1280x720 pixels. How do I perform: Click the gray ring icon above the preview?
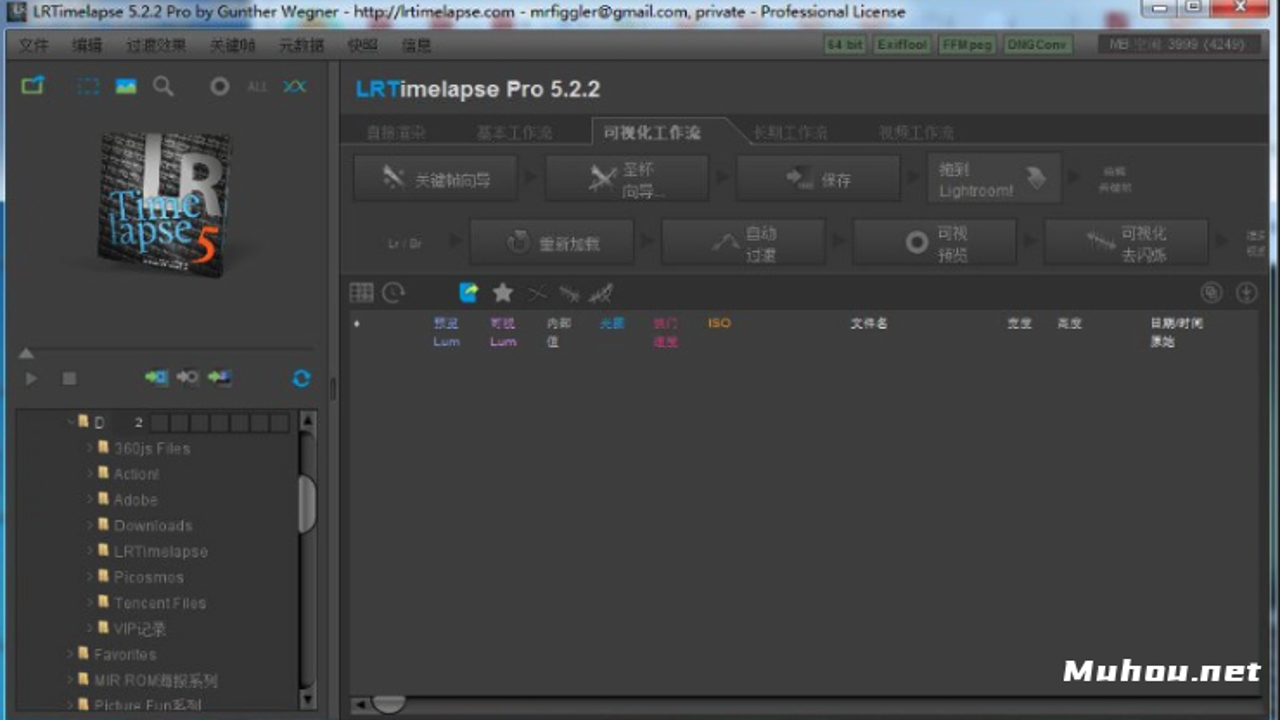click(219, 86)
